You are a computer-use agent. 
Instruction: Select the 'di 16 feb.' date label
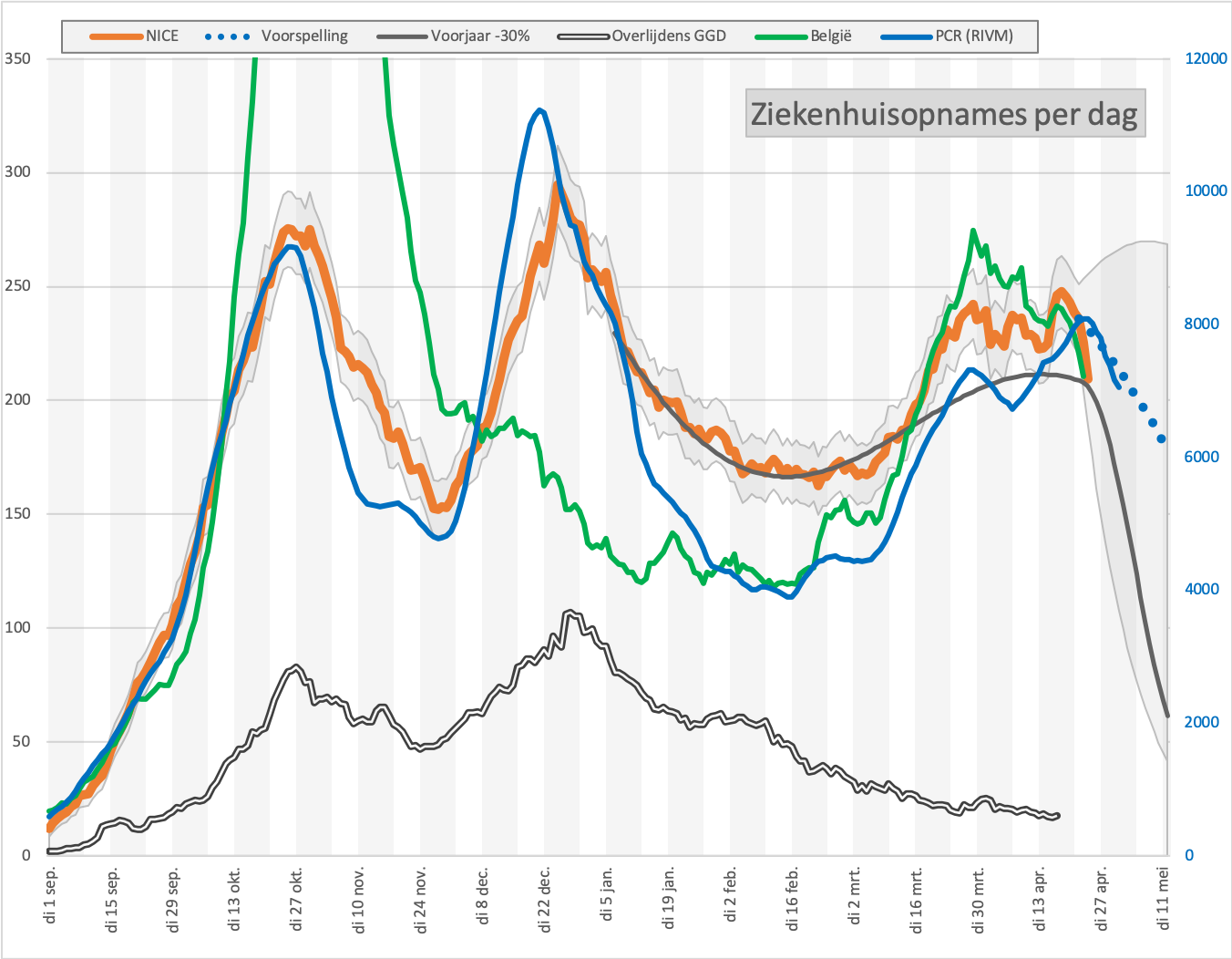[793, 899]
